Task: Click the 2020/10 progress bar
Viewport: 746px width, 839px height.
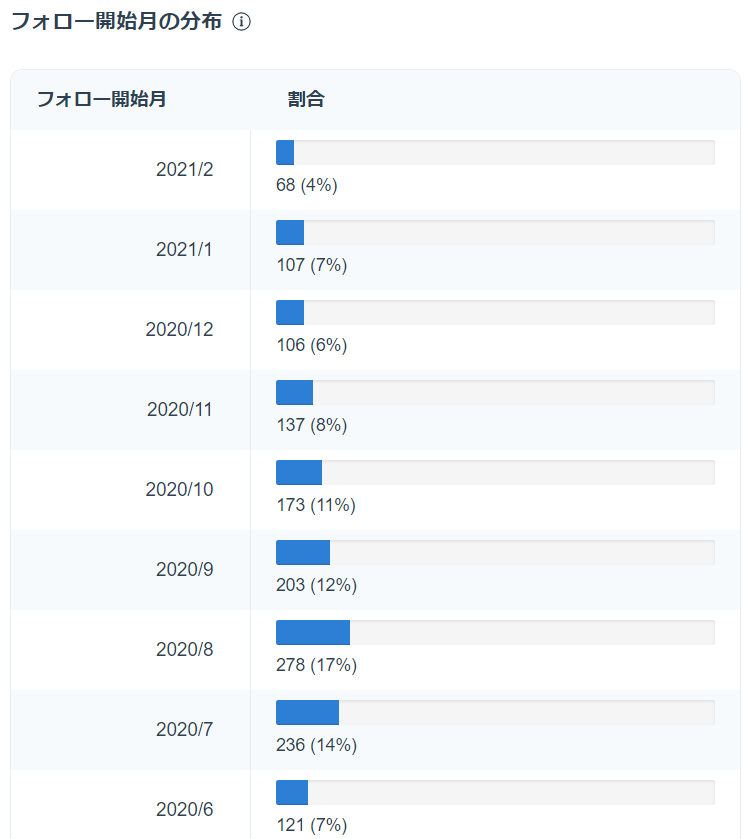Action: (495, 473)
